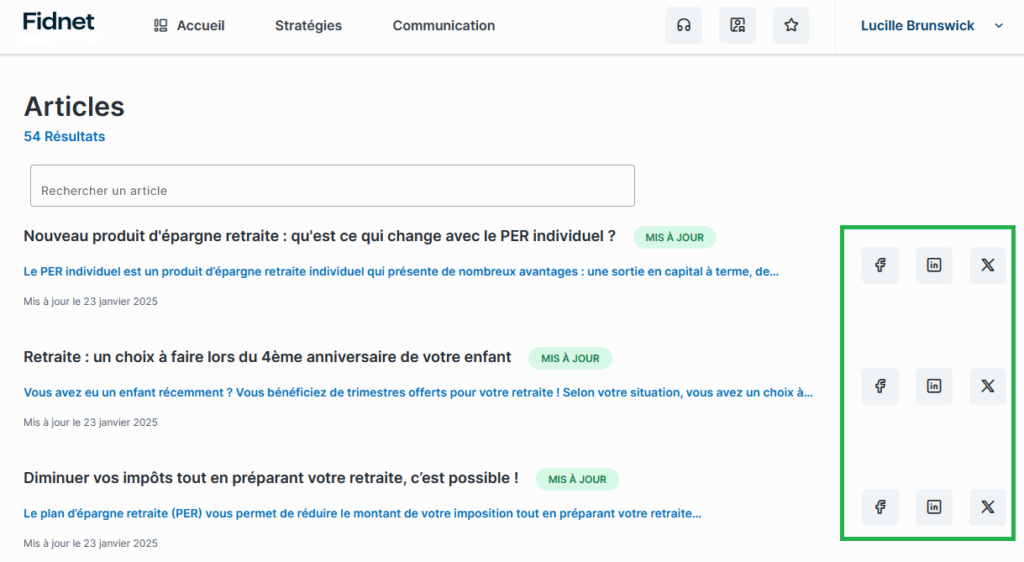Open article "Diminuer vos impôts tout en préparant"
Image resolution: width=1024 pixels, height=562 pixels.
271,478
